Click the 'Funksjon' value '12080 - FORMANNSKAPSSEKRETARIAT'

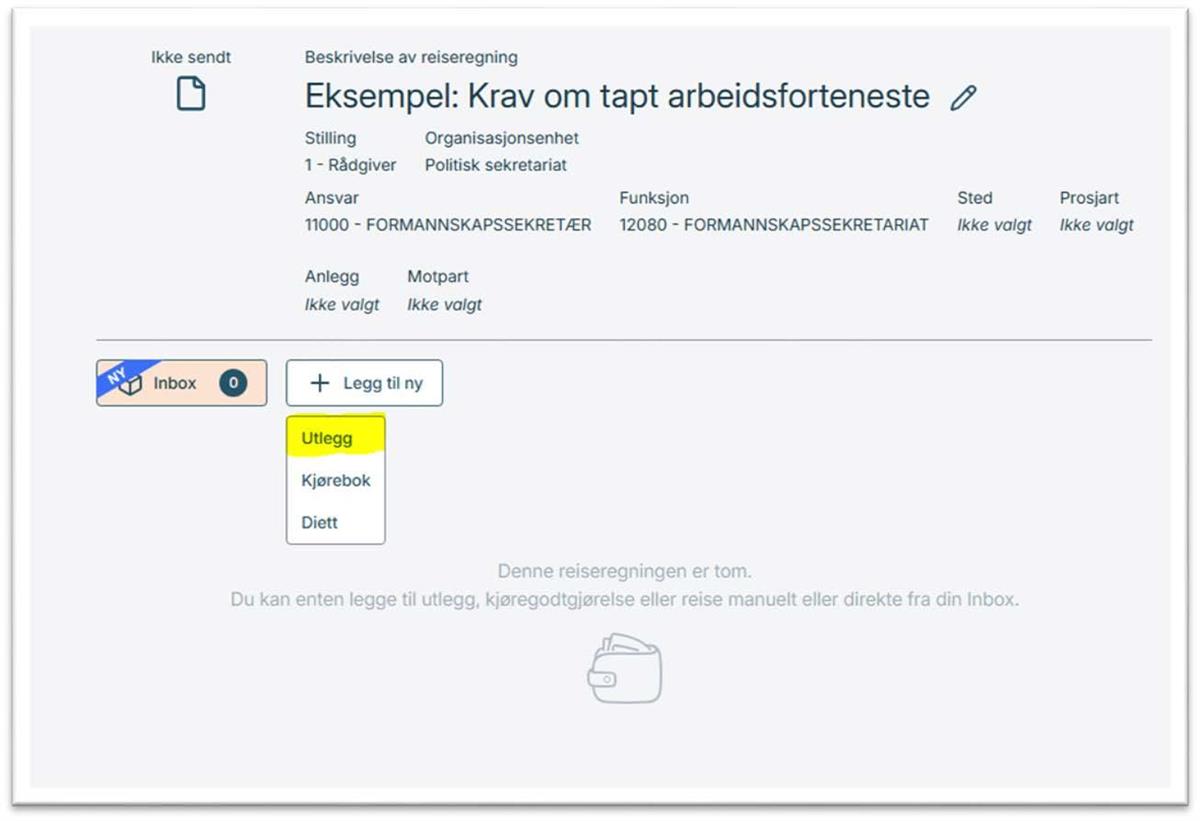click(778, 224)
